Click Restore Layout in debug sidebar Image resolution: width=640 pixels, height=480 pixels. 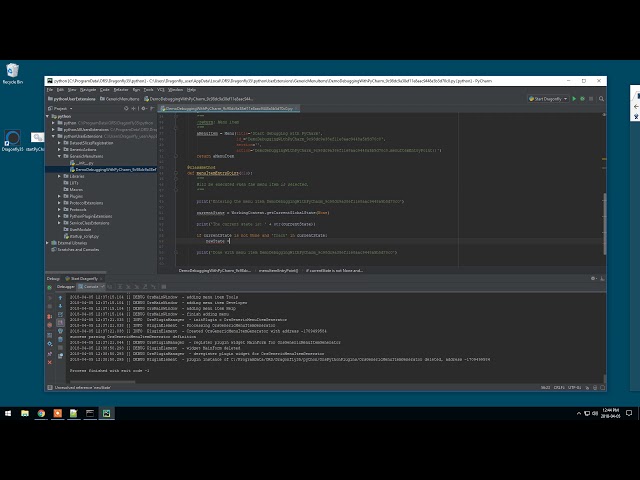pos(49,335)
